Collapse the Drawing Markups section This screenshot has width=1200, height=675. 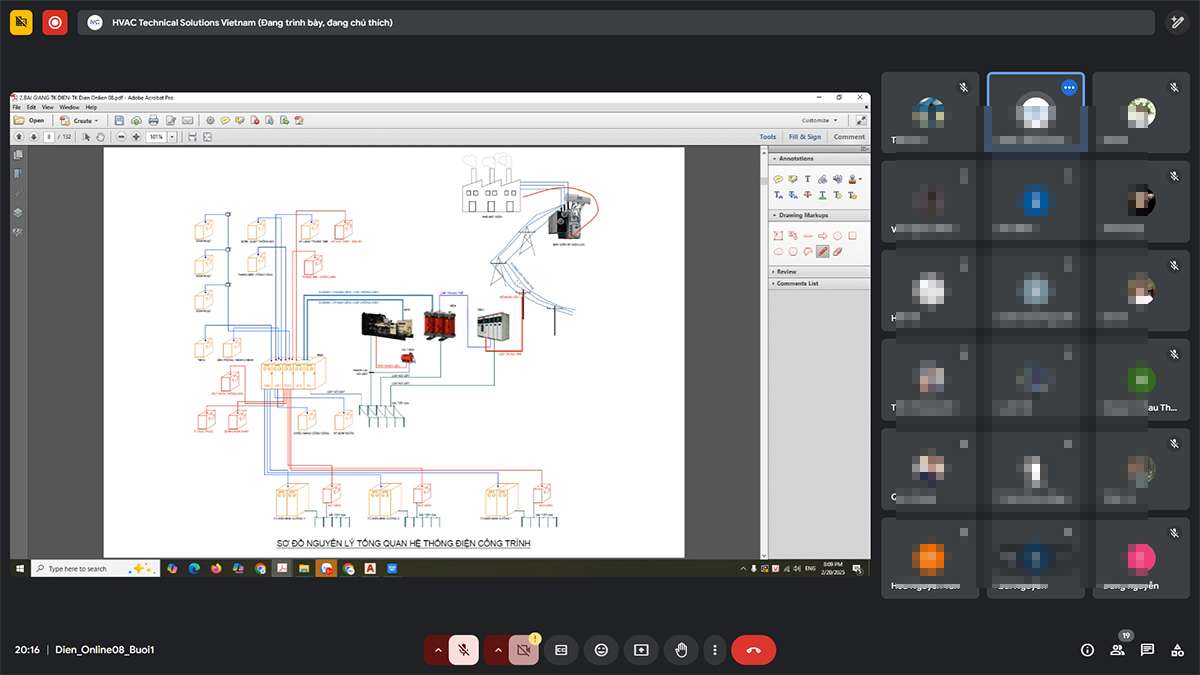click(x=819, y=215)
